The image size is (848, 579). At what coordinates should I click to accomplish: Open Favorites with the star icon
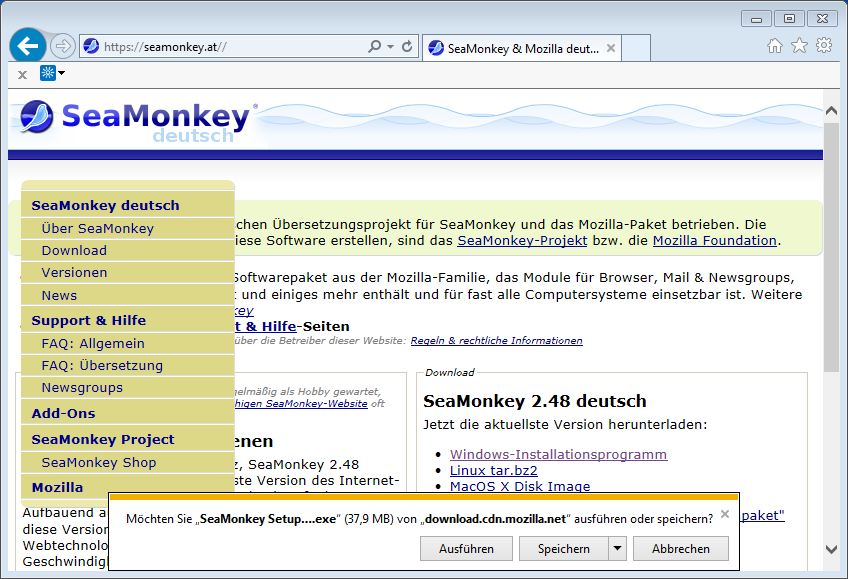[799, 46]
